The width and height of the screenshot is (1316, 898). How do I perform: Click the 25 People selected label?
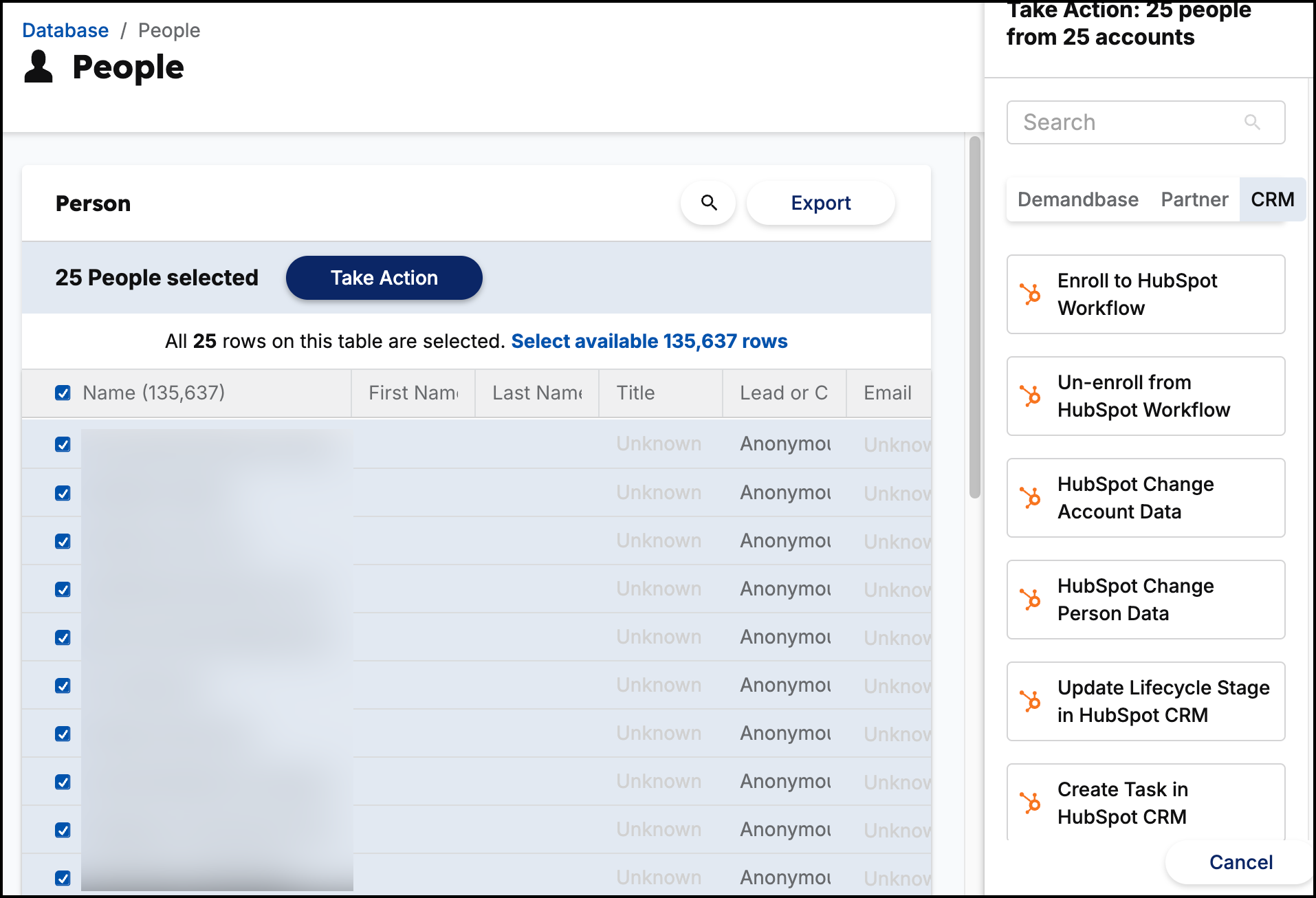click(x=157, y=278)
